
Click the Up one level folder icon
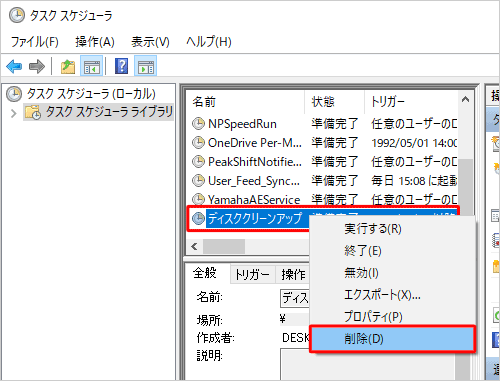(68, 67)
